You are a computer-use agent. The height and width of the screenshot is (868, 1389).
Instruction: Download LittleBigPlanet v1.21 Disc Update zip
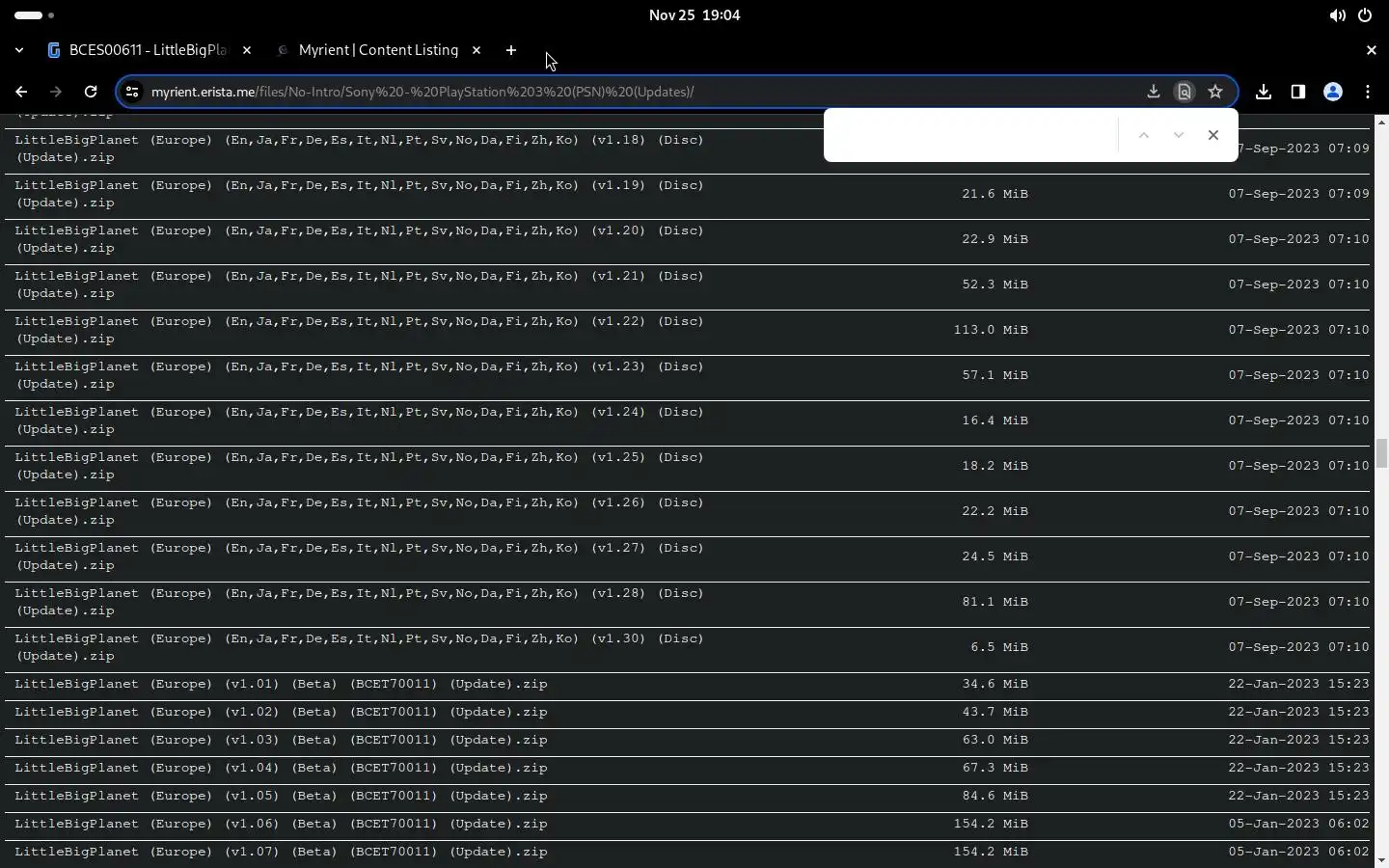coord(359,285)
